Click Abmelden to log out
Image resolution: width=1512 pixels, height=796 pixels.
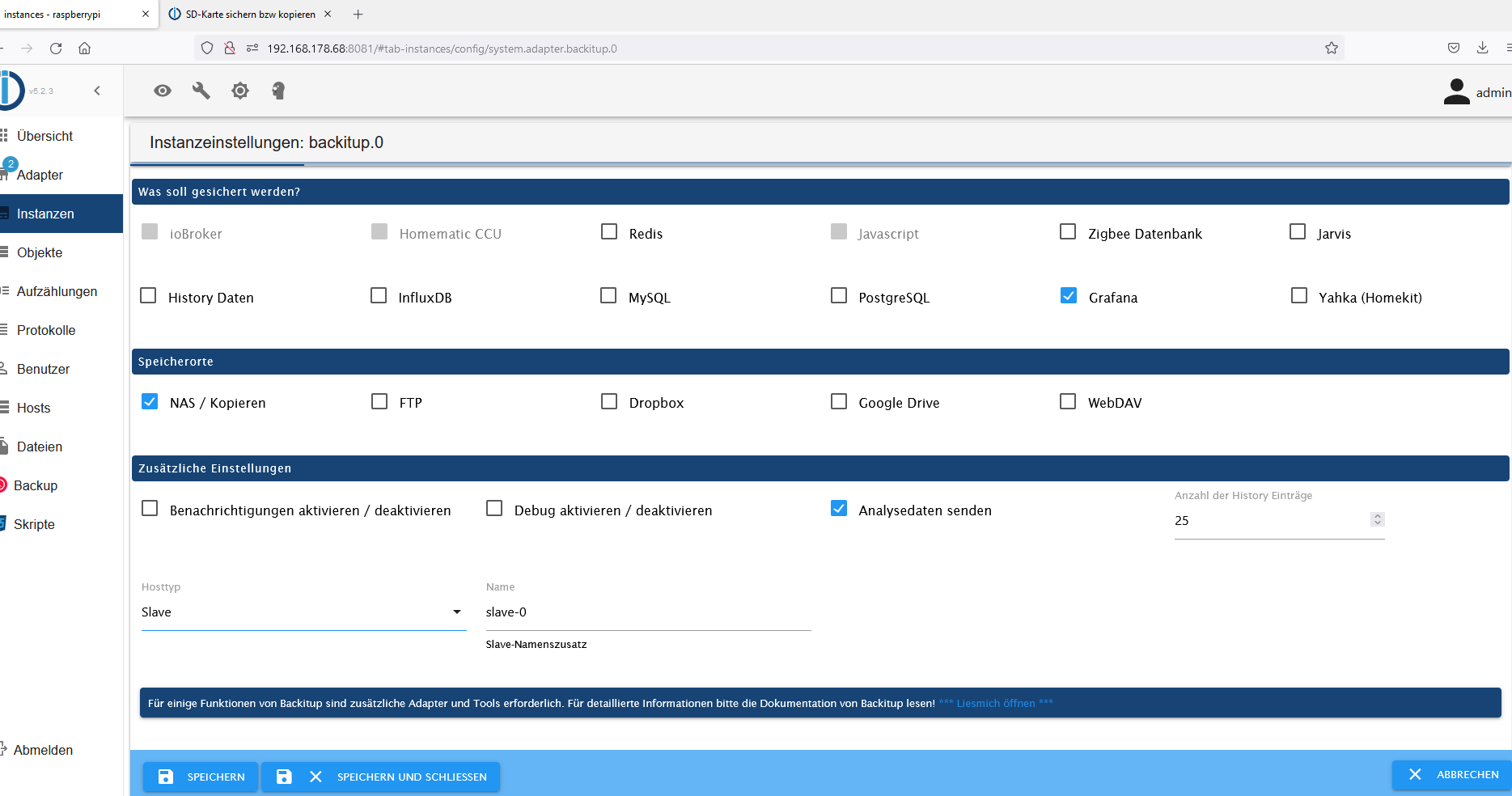pos(61,750)
